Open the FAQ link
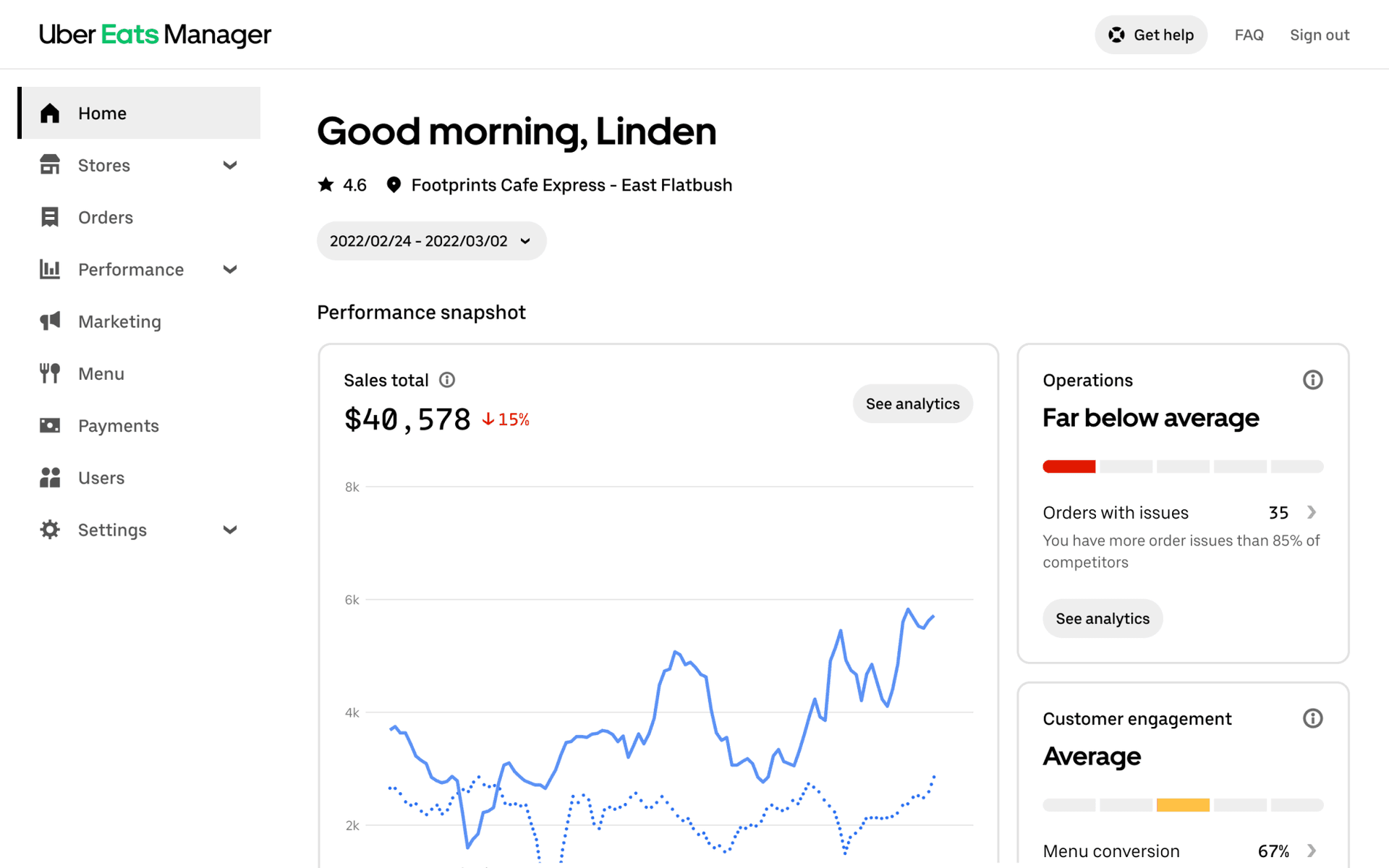The width and height of the screenshot is (1389, 868). [1249, 35]
